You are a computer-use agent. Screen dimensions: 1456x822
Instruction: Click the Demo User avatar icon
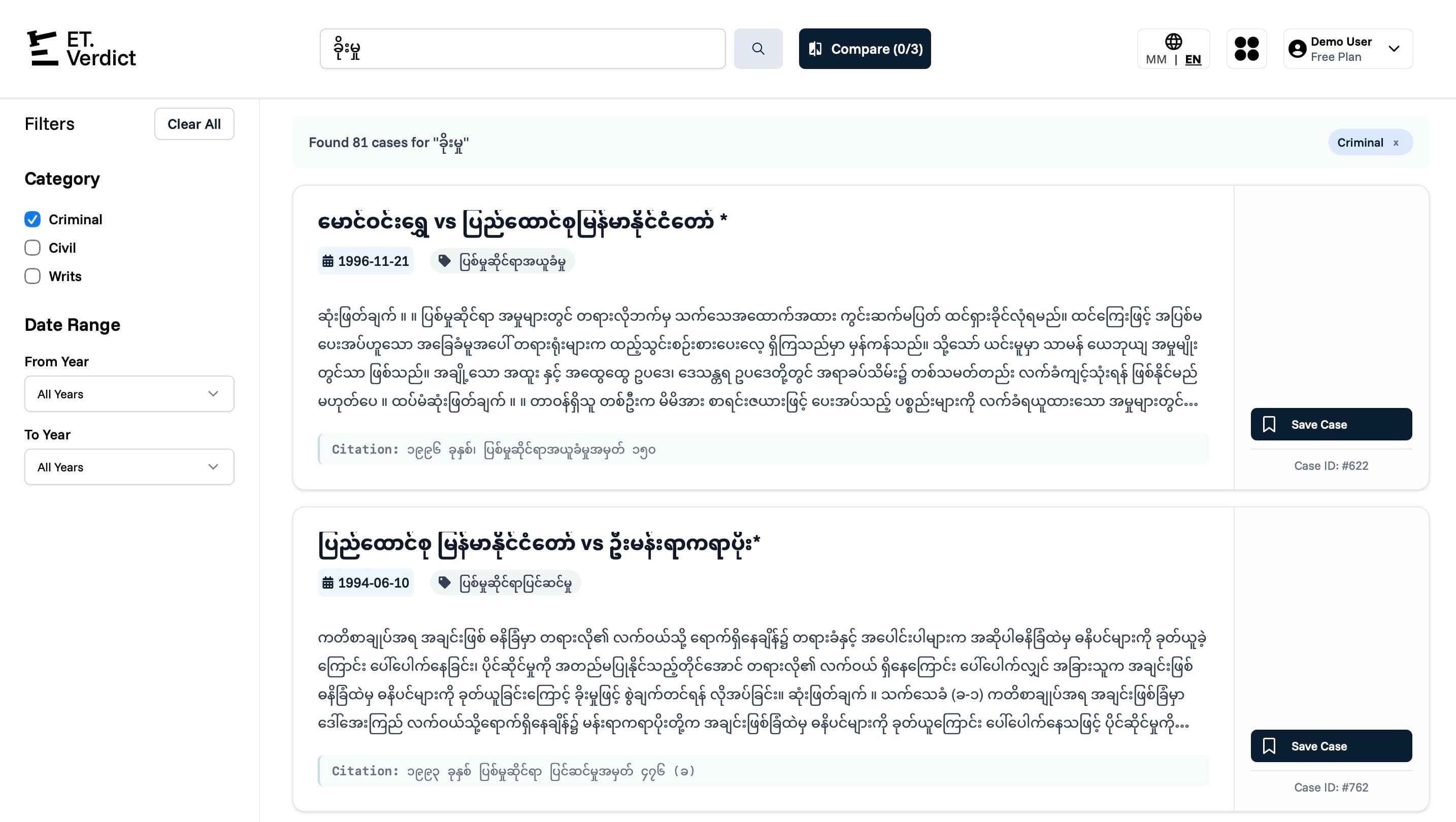[1297, 49]
